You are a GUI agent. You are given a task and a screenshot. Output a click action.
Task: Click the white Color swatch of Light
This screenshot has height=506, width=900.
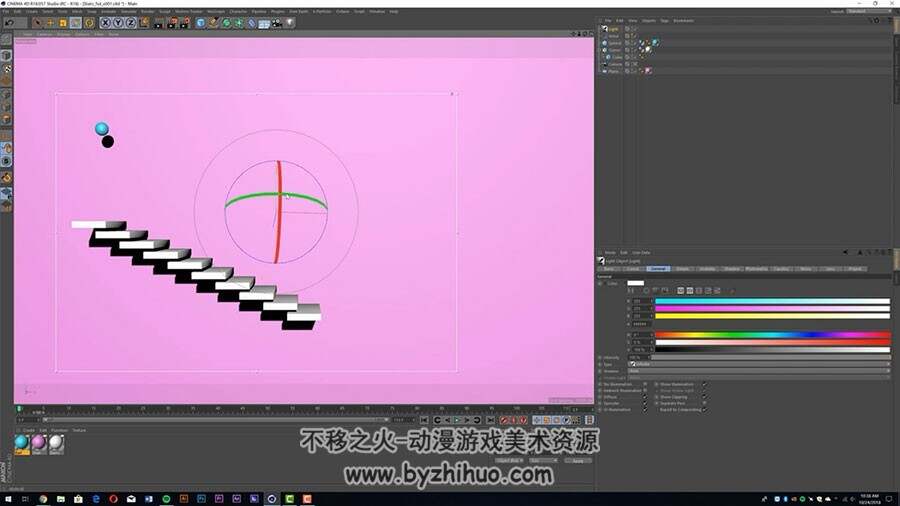635,283
